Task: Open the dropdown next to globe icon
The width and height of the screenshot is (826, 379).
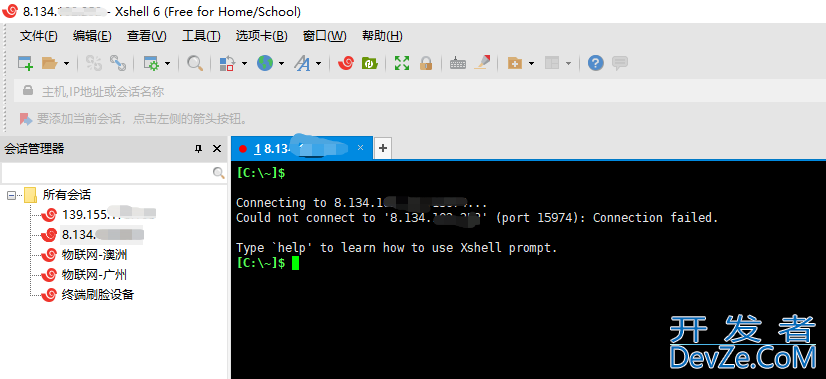Action: click(281, 64)
